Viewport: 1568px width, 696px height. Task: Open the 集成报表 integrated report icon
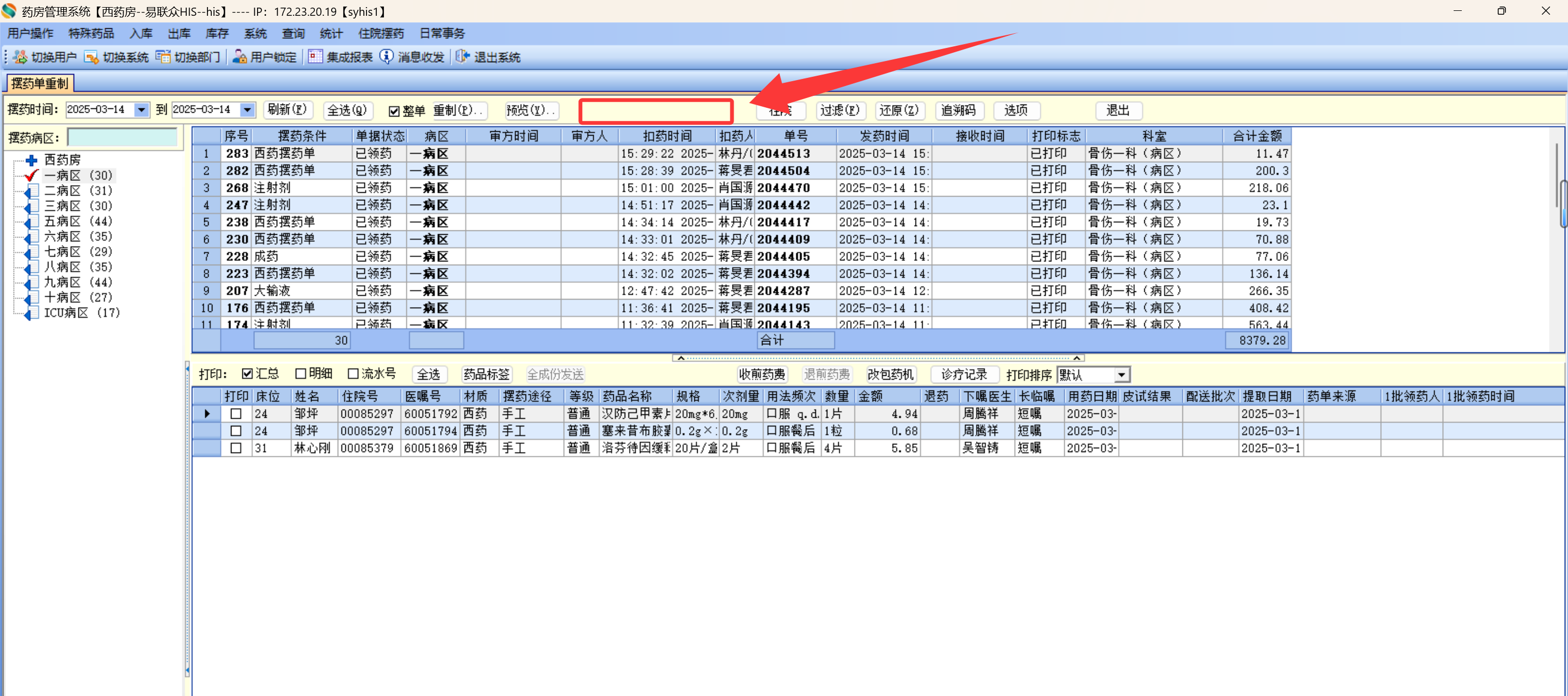[x=315, y=57]
